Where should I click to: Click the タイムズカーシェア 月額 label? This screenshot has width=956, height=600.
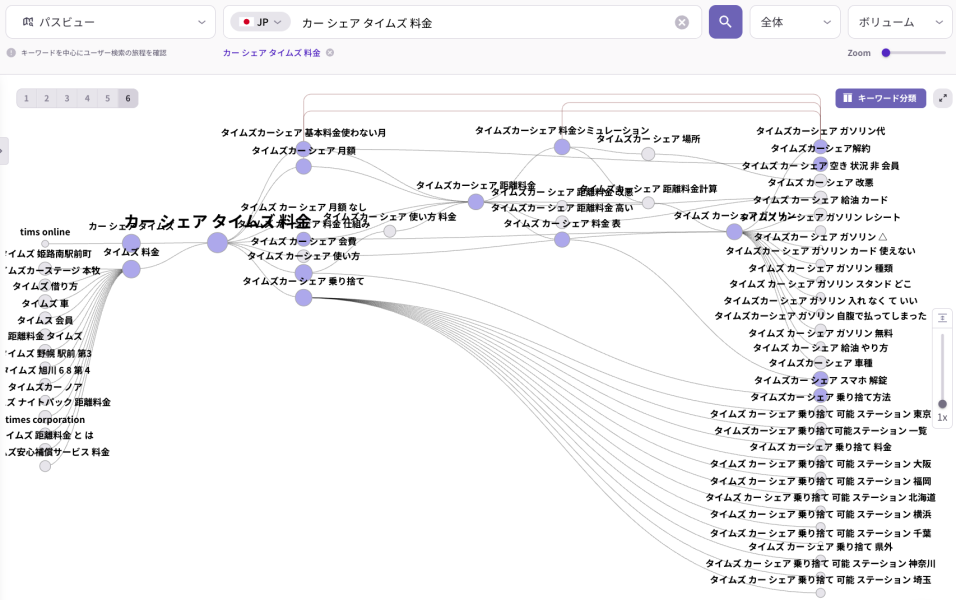[x=304, y=151]
